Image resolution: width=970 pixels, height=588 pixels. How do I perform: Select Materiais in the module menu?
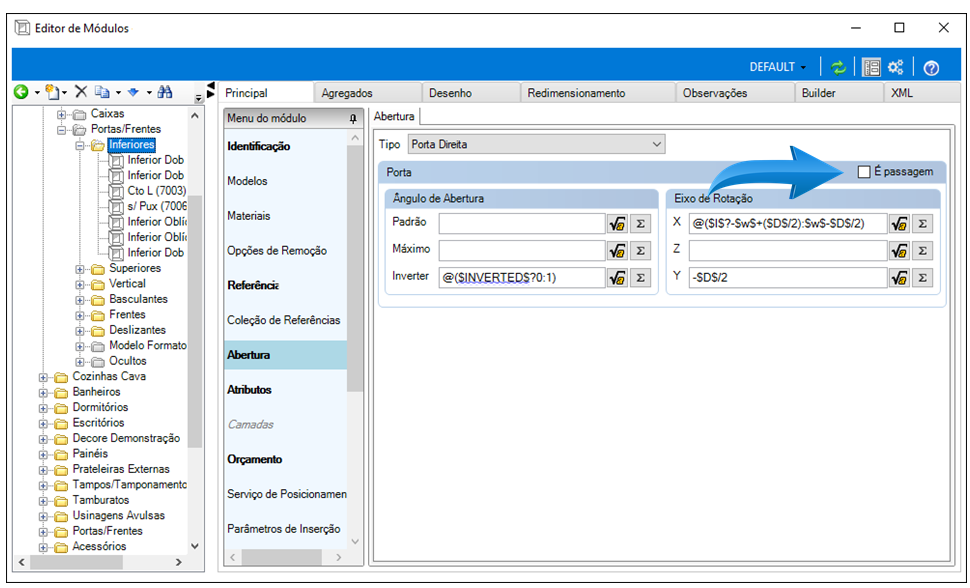[249, 216]
